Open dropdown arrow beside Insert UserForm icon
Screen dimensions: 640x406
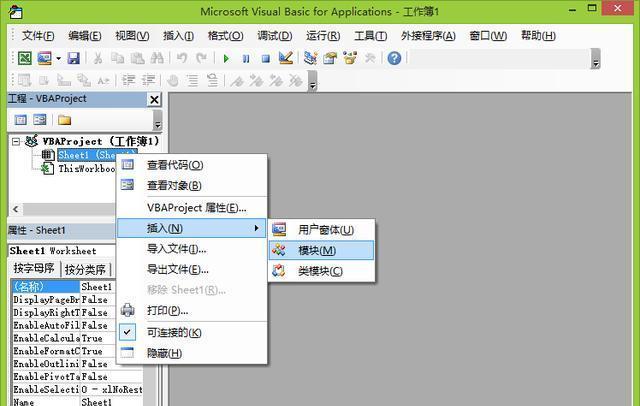coord(59,58)
